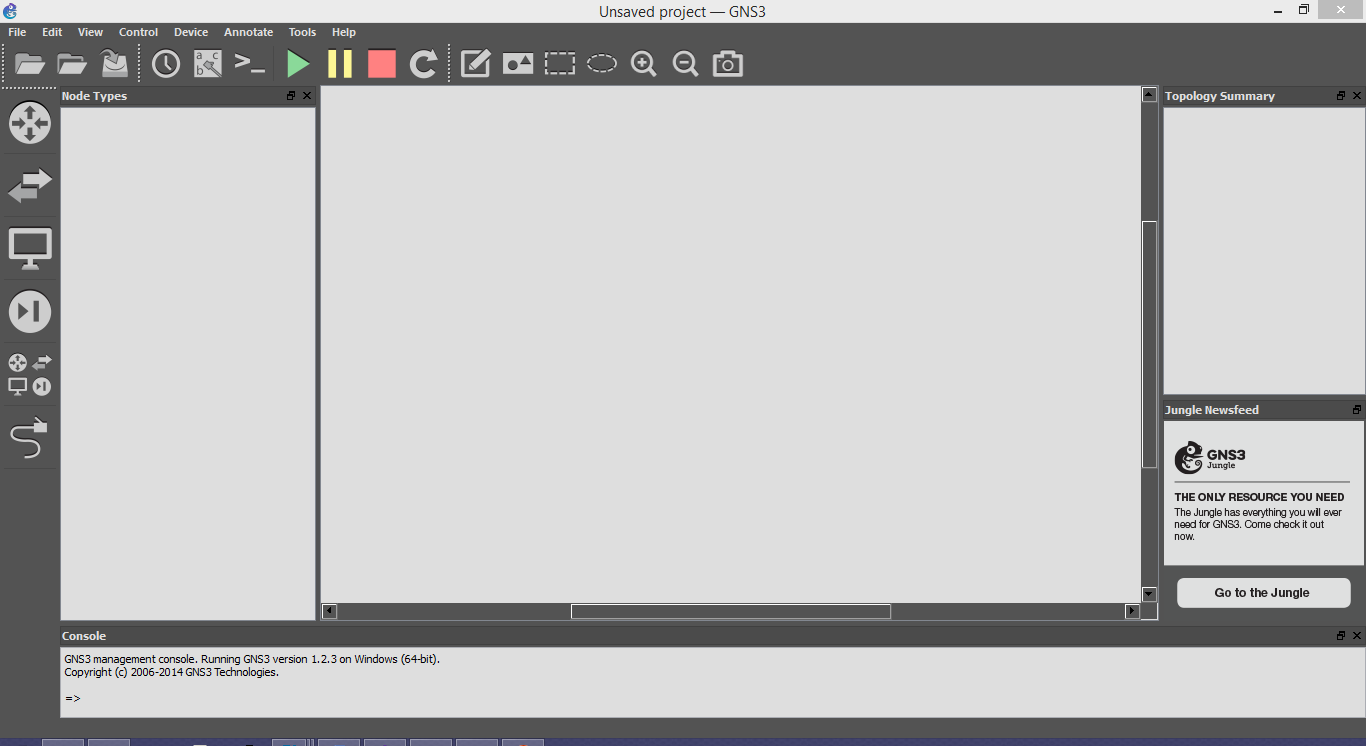Suspend all devices with yellow pause button

point(340,64)
